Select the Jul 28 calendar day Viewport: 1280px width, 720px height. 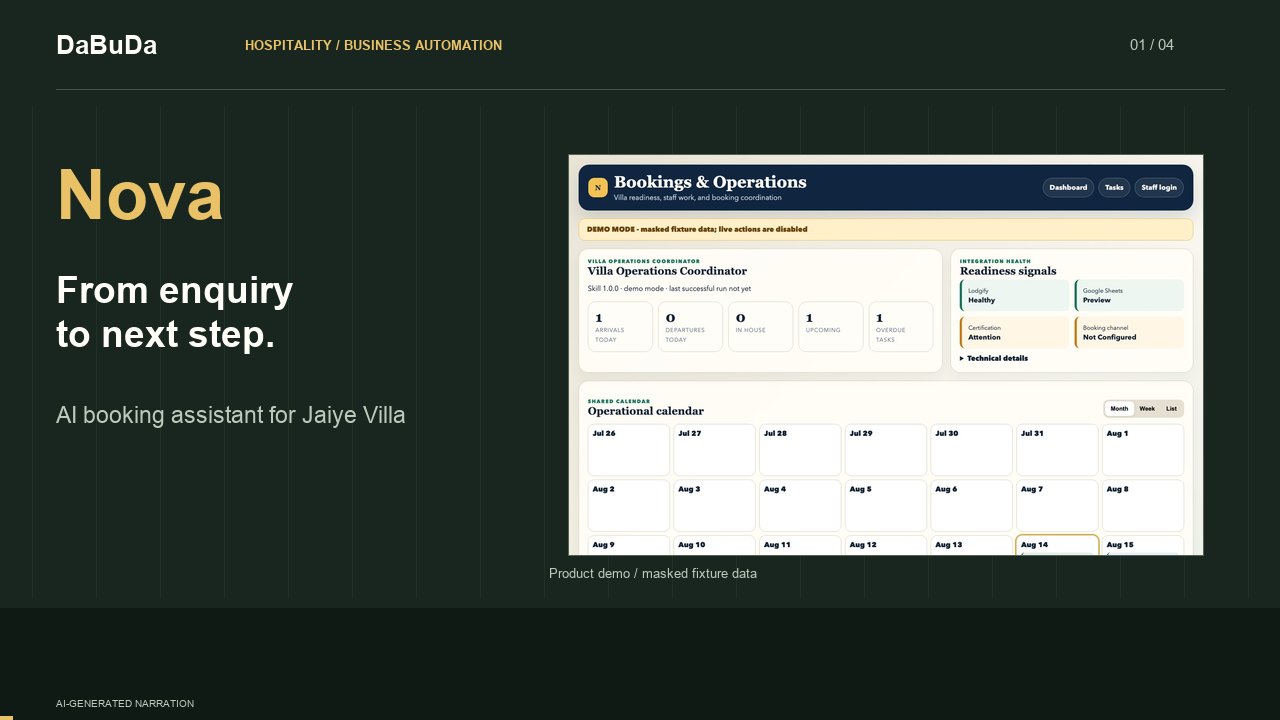click(800, 450)
